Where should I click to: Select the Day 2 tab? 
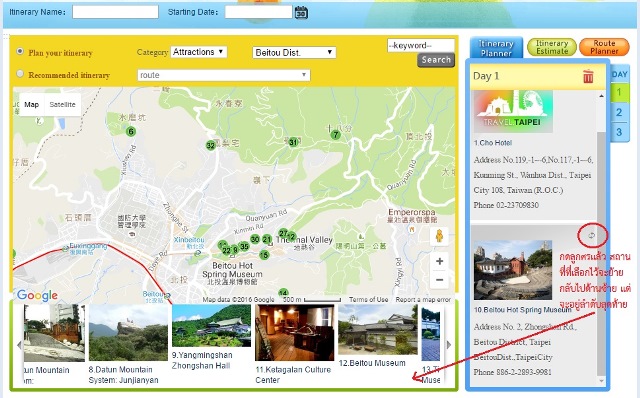[619, 112]
